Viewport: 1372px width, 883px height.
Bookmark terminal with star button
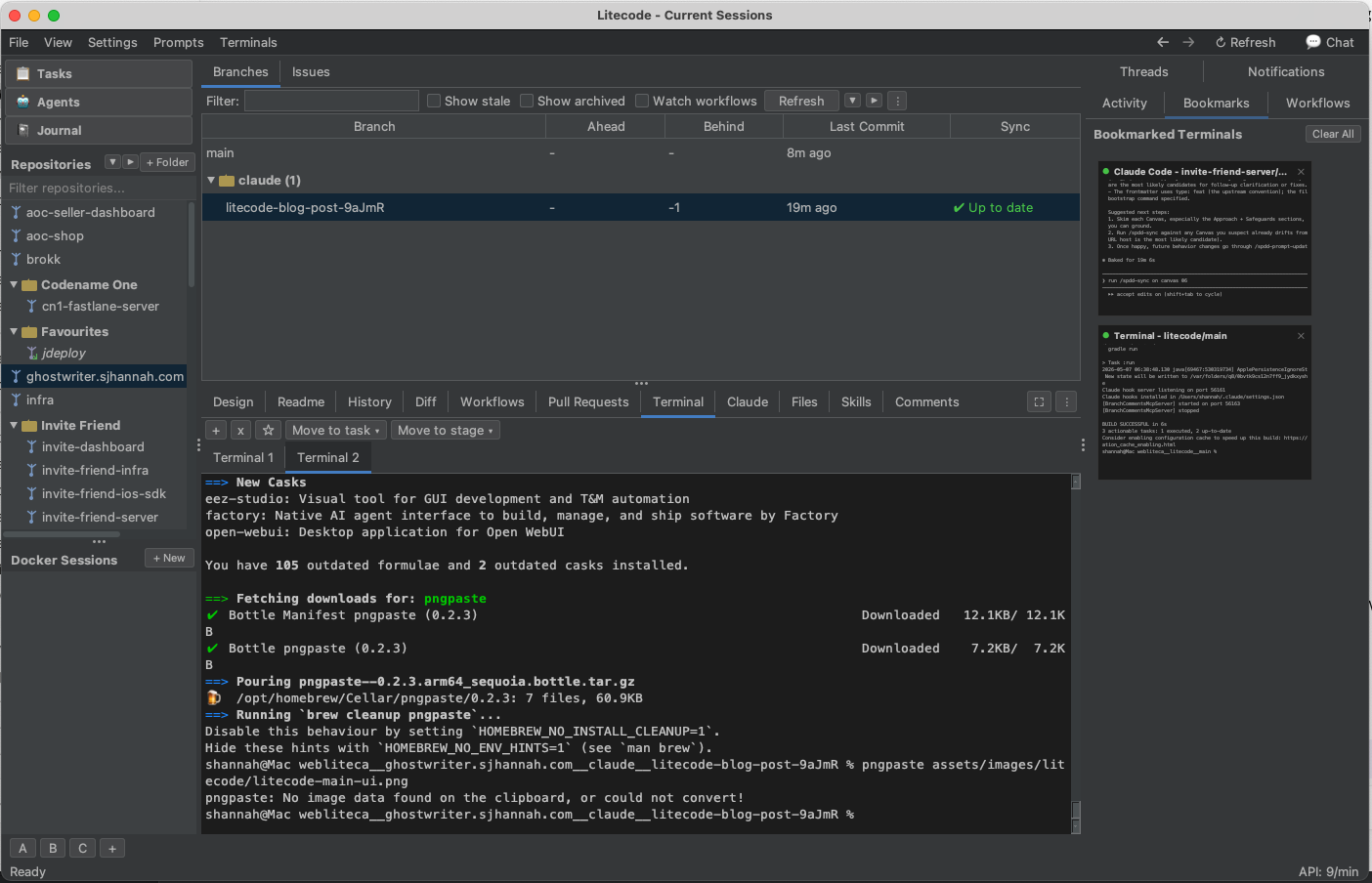[x=268, y=430]
